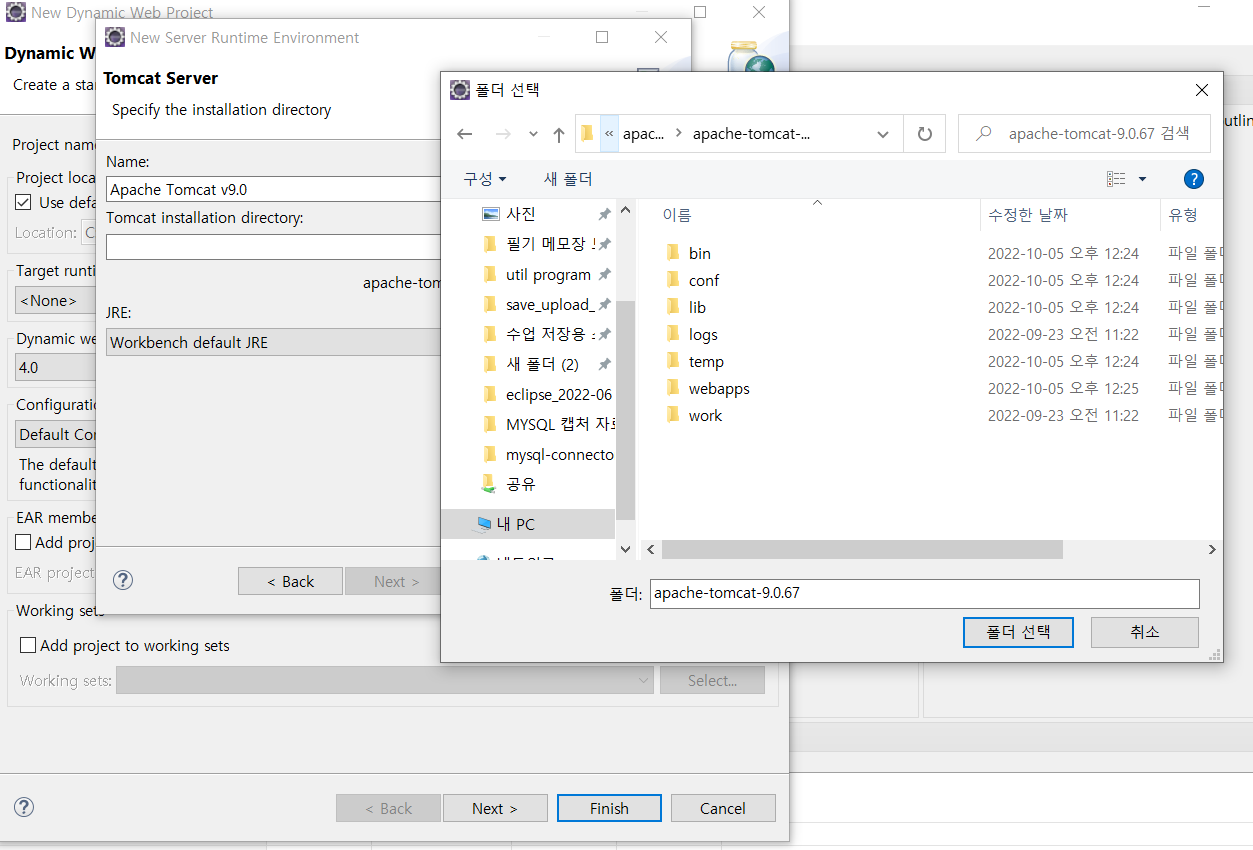This screenshot has width=1253, height=850.
Task: Toggle Use default location checkbox
Action: tap(24, 202)
